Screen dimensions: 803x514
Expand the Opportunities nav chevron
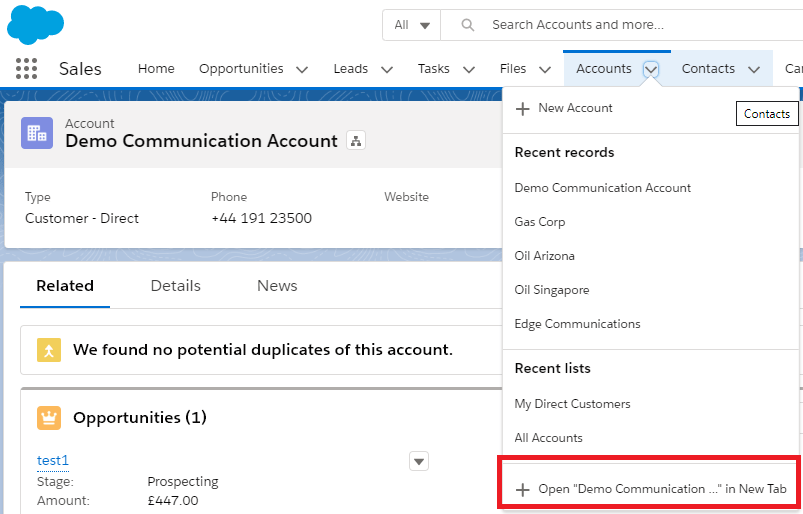tap(302, 70)
